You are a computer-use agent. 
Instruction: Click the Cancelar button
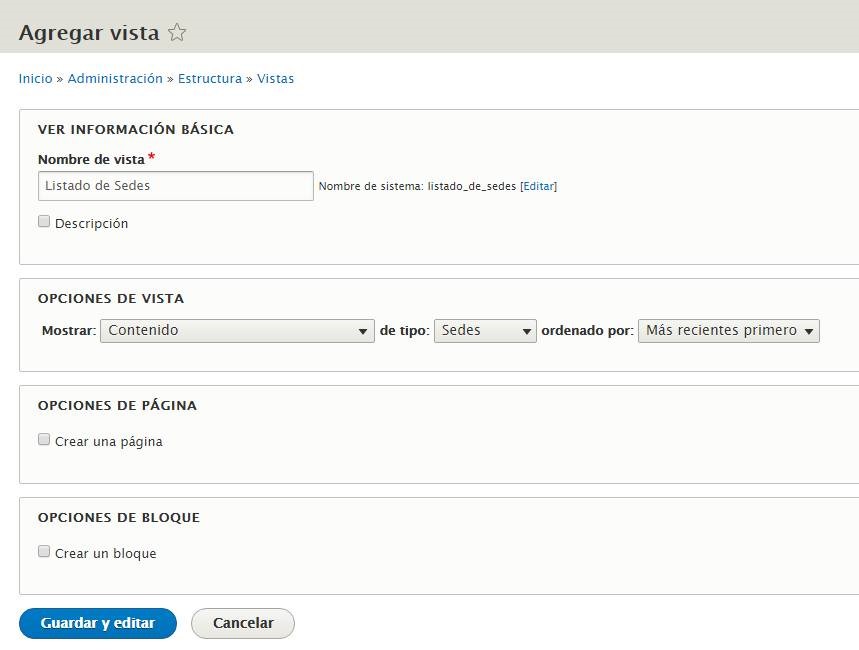coord(243,623)
